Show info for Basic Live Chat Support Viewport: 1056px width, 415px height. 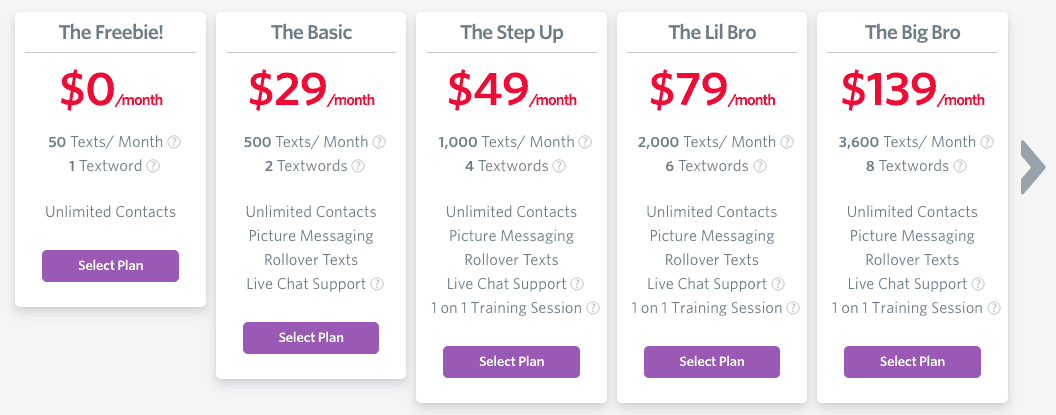pyautogui.click(x=377, y=284)
